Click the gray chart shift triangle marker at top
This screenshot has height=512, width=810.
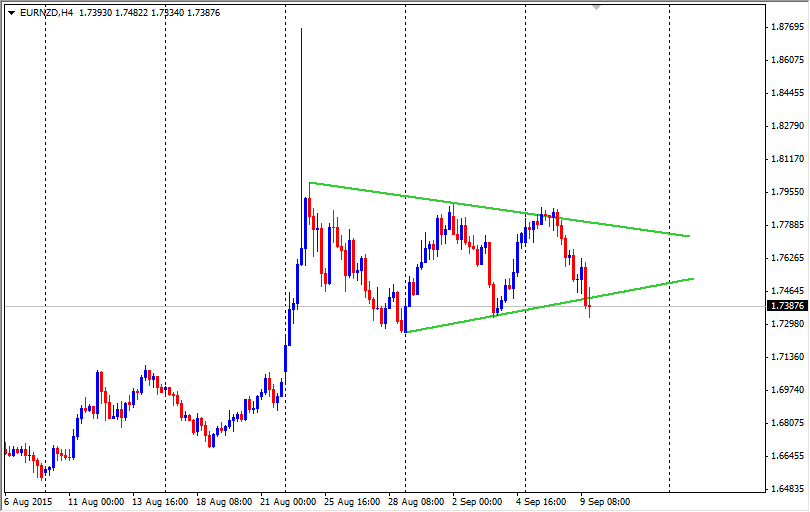click(x=597, y=7)
